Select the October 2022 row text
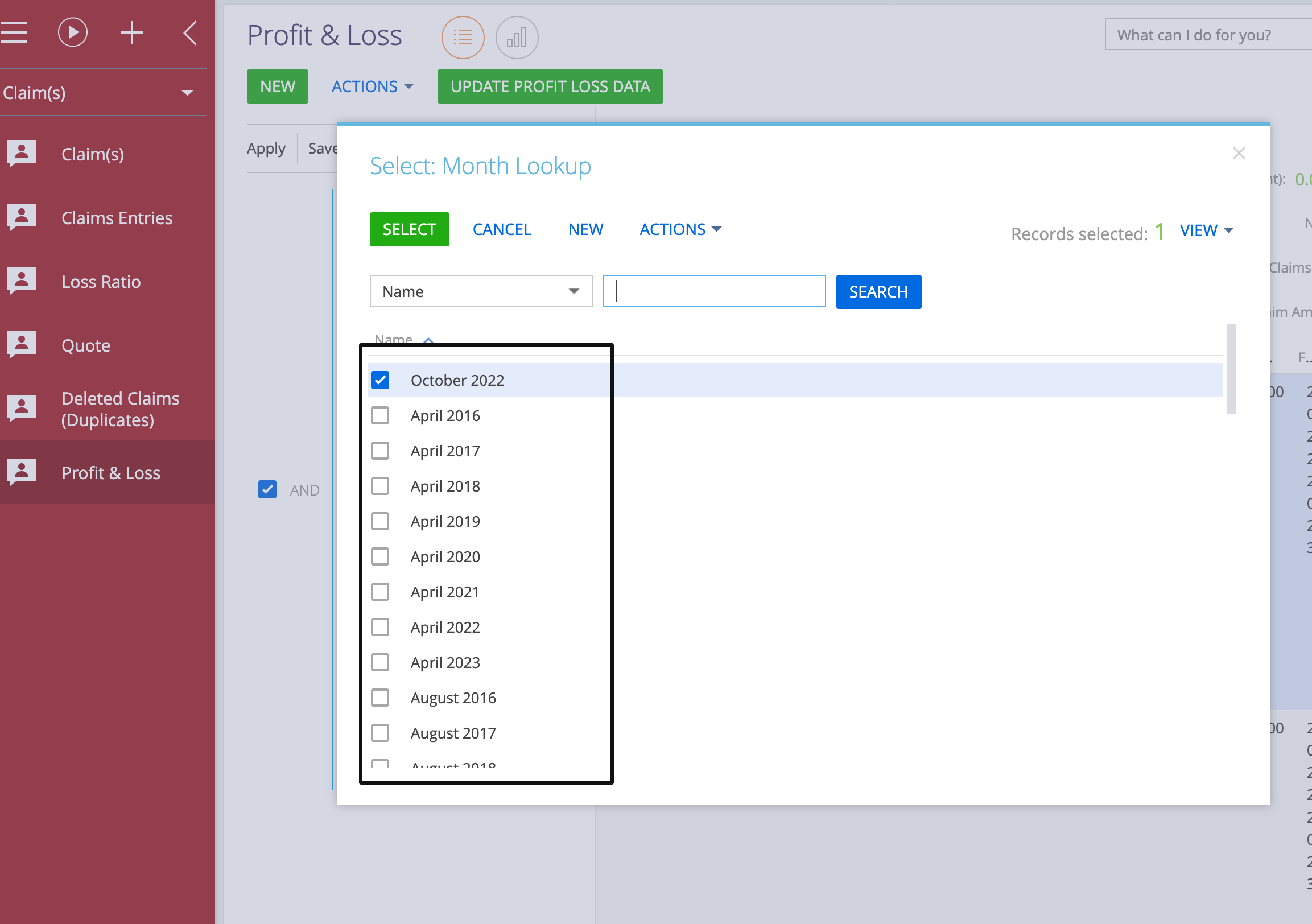 pos(457,381)
